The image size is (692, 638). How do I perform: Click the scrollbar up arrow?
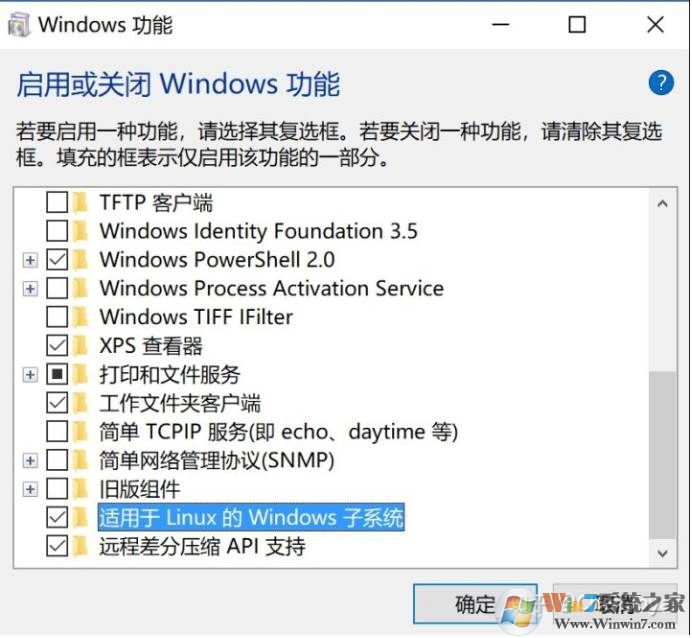click(661, 203)
